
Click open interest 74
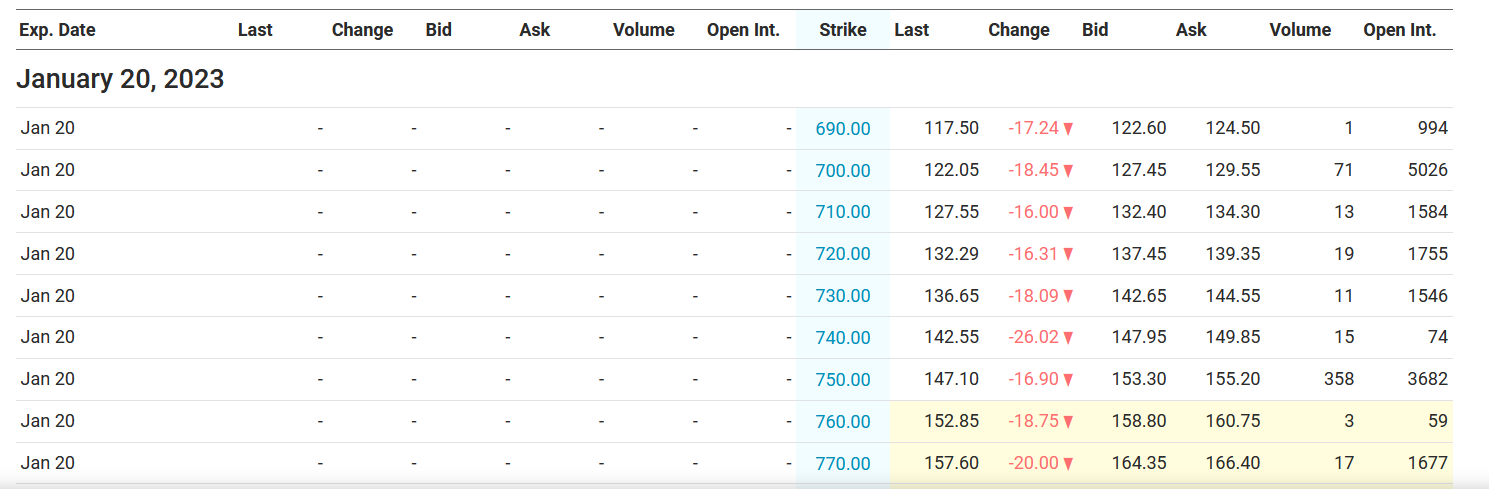(1438, 337)
